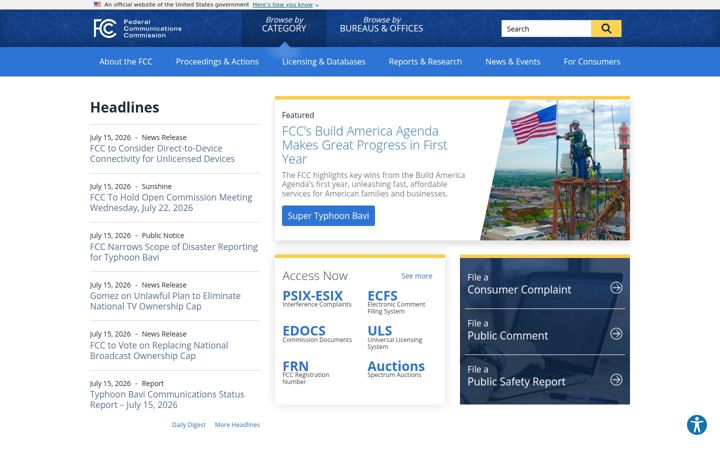Click the arrow icon beside Public Safety Report
The width and height of the screenshot is (720, 450).
pos(616,379)
